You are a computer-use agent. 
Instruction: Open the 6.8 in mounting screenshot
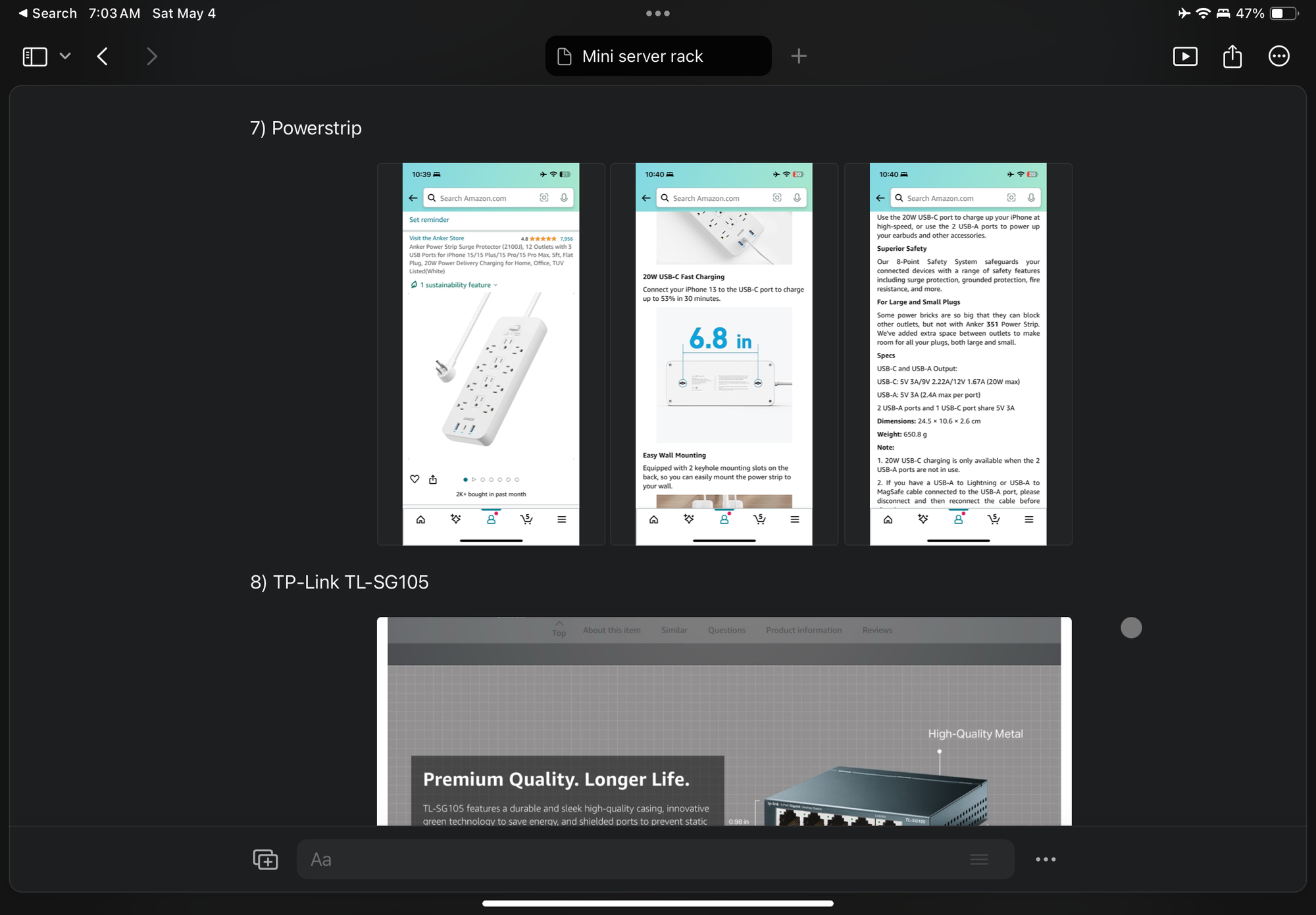click(724, 354)
